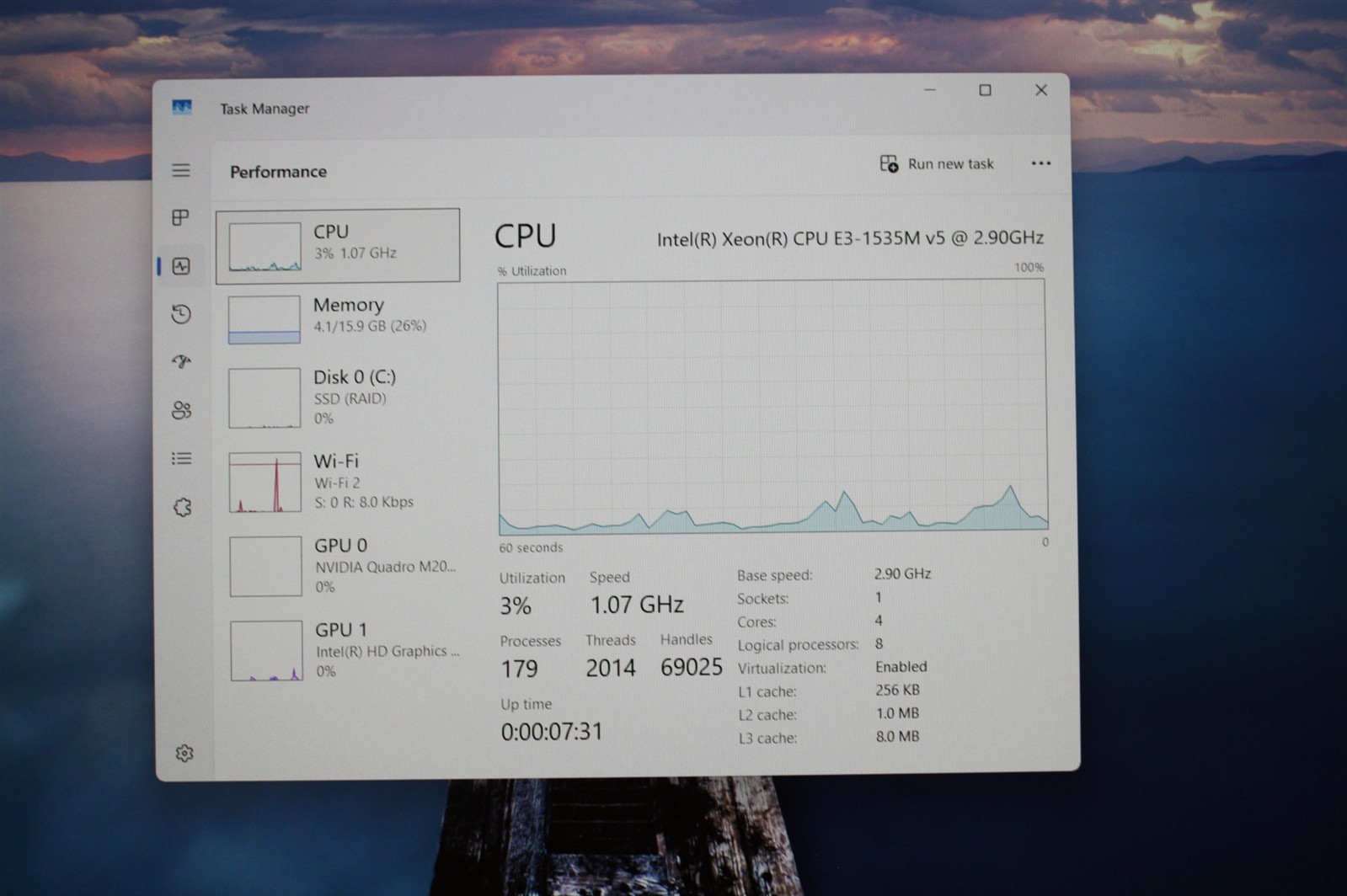Open Task Manager settings gear
Viewport: 1347px width, 896px height.
coord(184,753)
